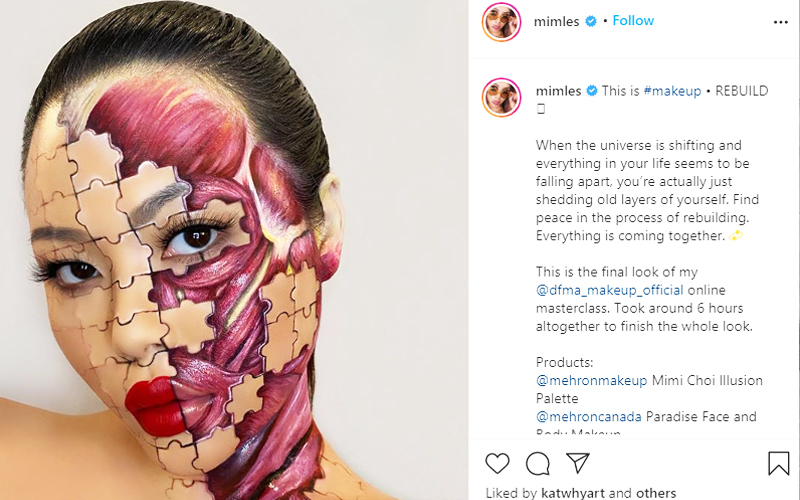The height and width of the screenshot is (500, 800).
Task: Open the mimles username in the header
Action: coord(558,21)
